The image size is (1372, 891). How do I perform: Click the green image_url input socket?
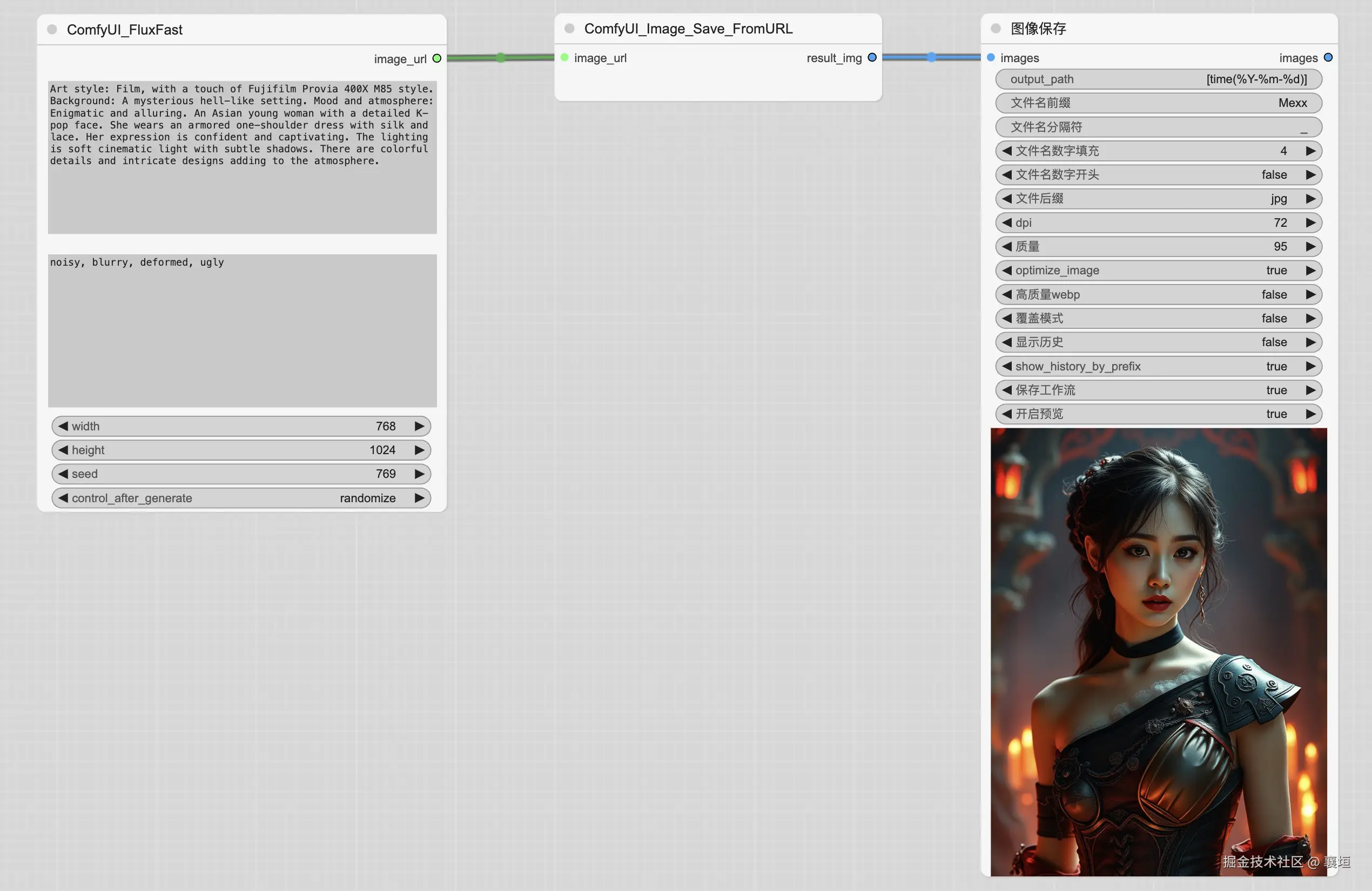[x=564, y=57]
